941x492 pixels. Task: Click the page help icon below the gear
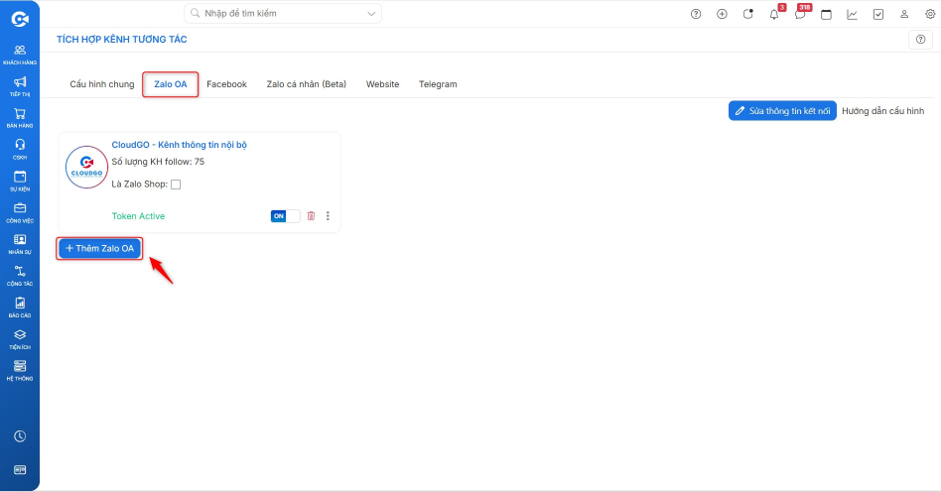coord(921,40)
